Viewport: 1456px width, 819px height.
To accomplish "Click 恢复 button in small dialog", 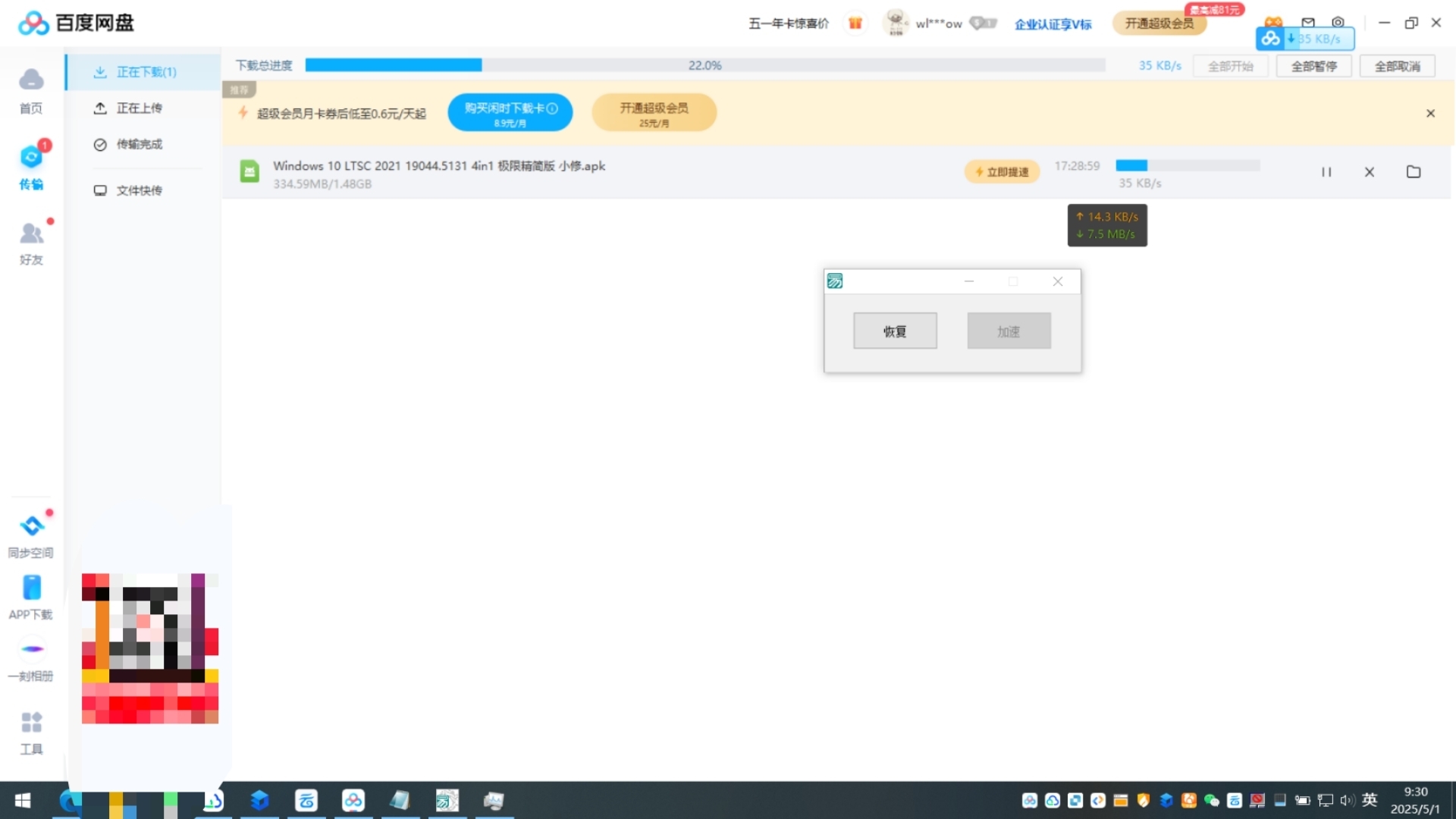I will [895, 331].
